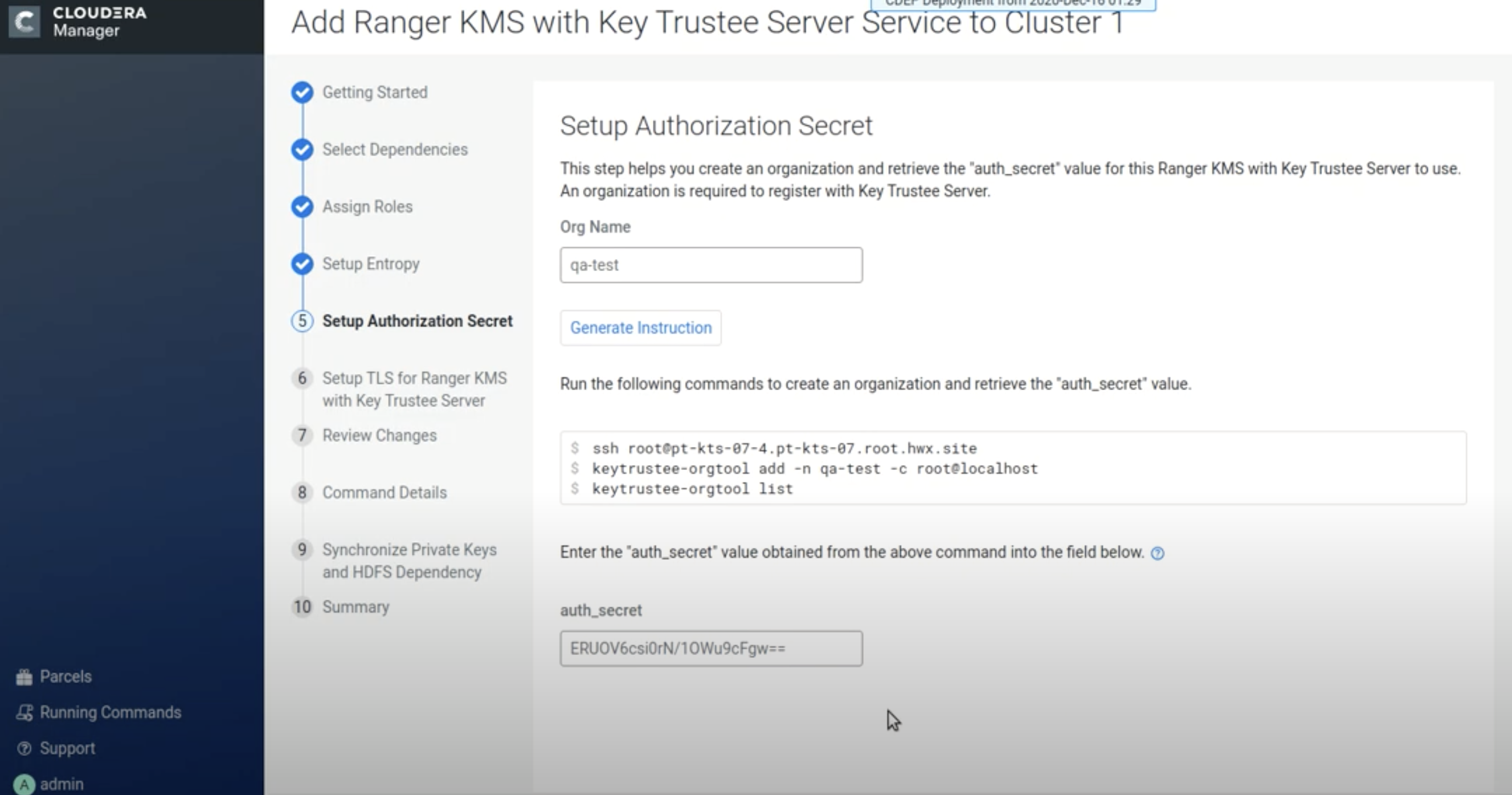1512x795 pixels.
Task: Select the Command Details step
Action: 385,492
